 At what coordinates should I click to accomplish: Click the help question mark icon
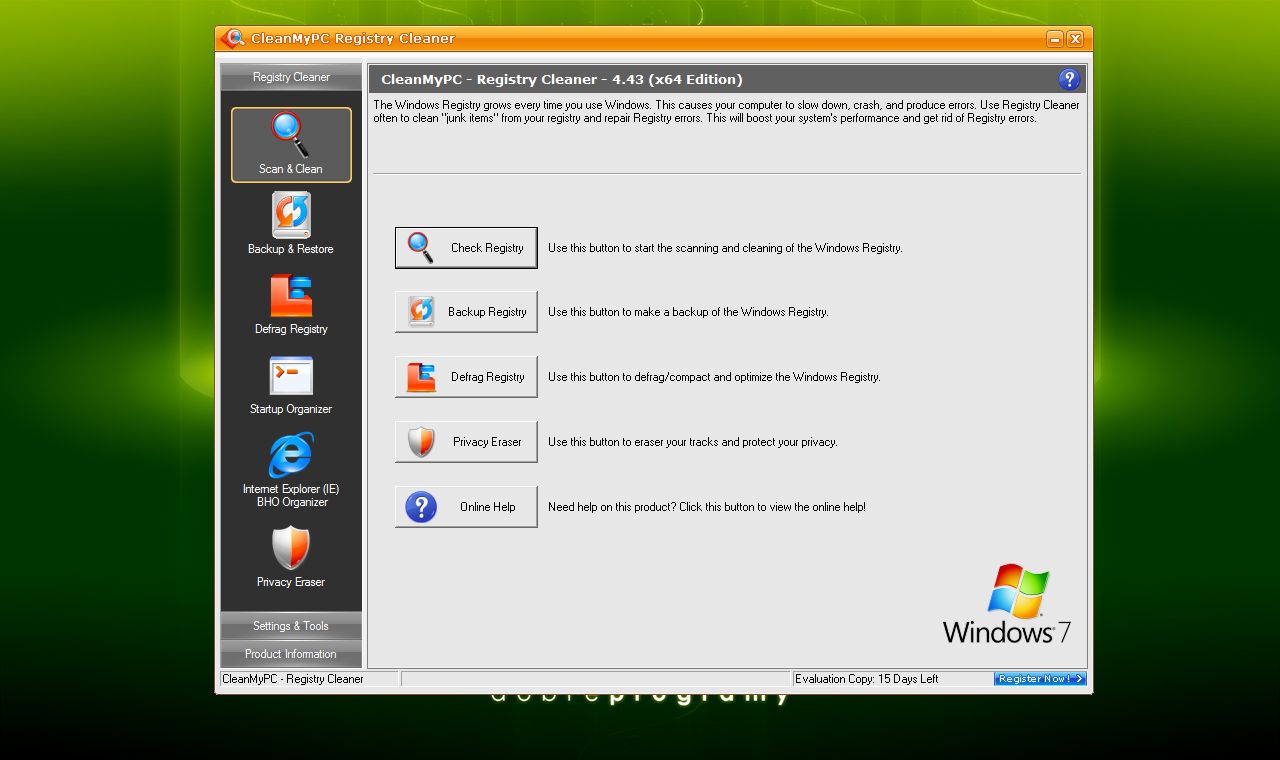1068,79
